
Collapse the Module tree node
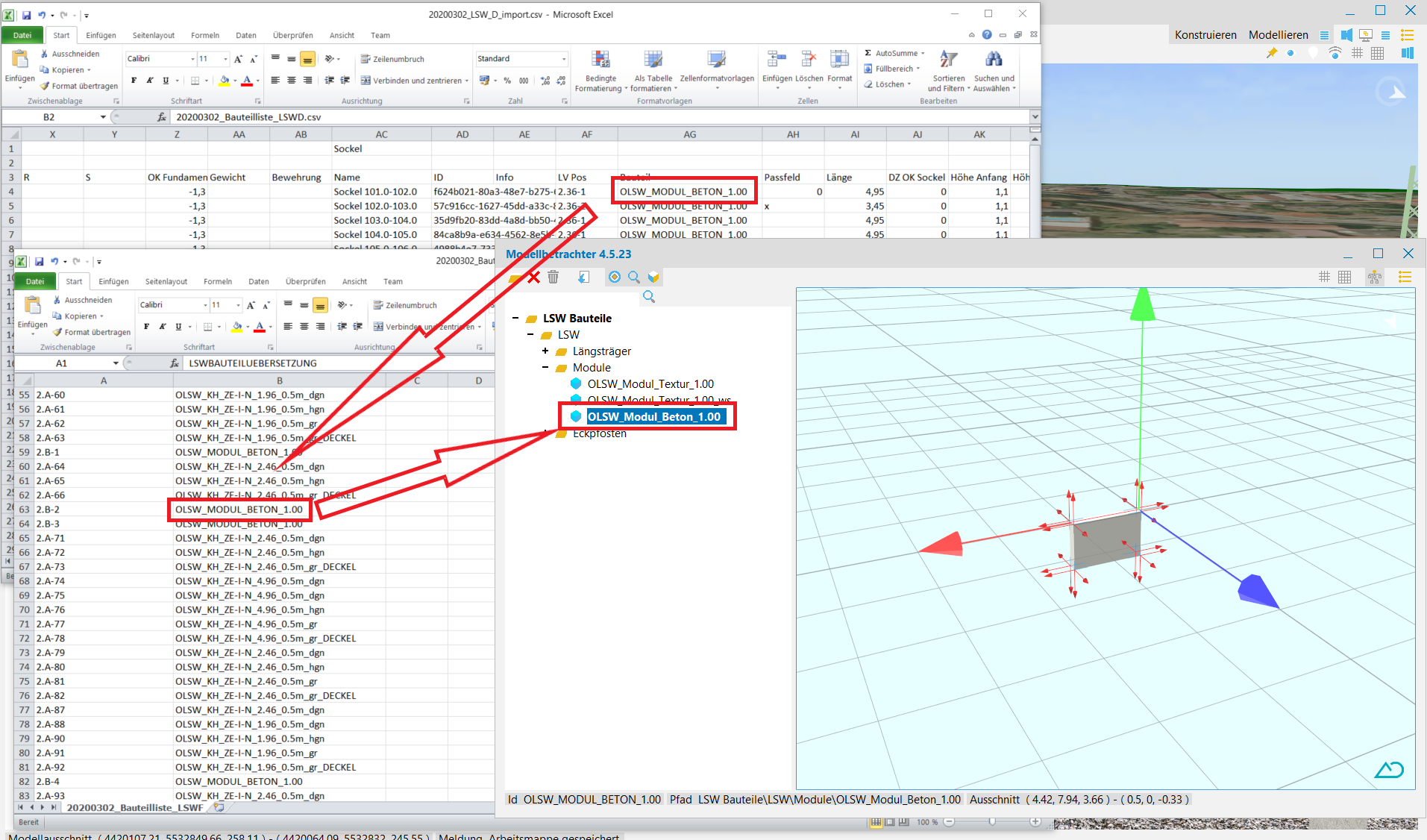click(x=545, y=367)
